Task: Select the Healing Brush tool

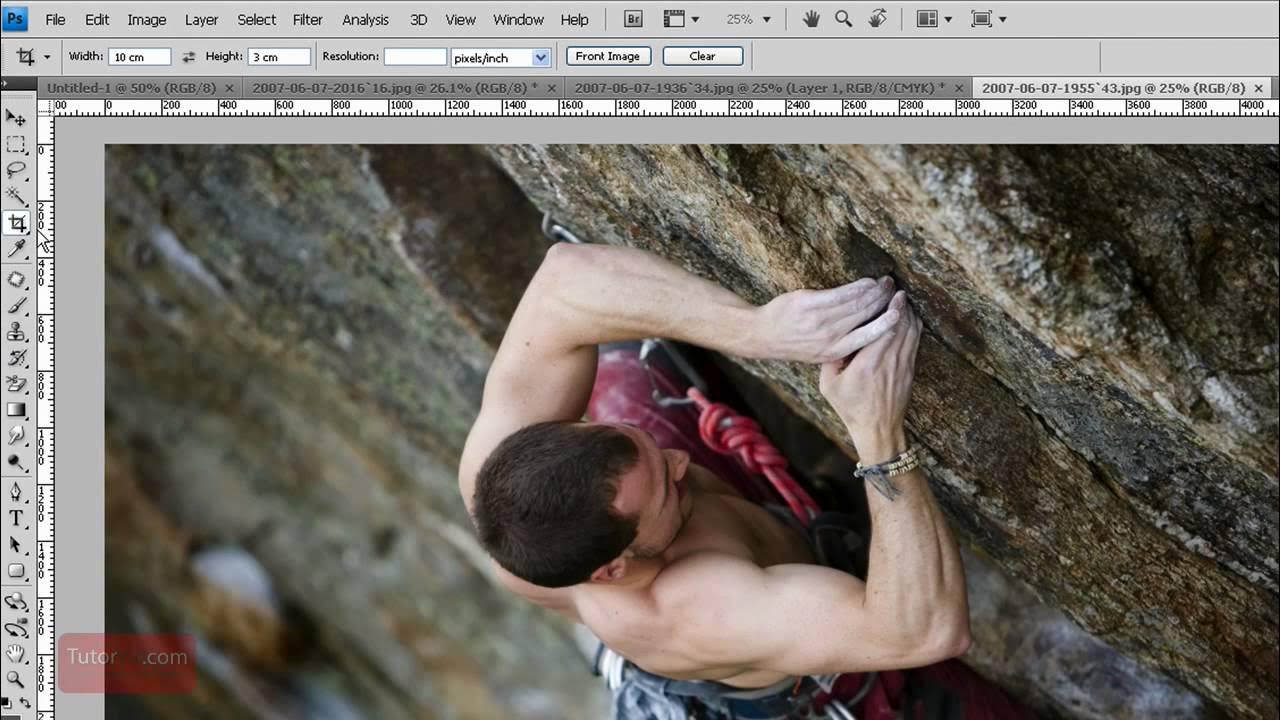Action: tap(16, 279)
